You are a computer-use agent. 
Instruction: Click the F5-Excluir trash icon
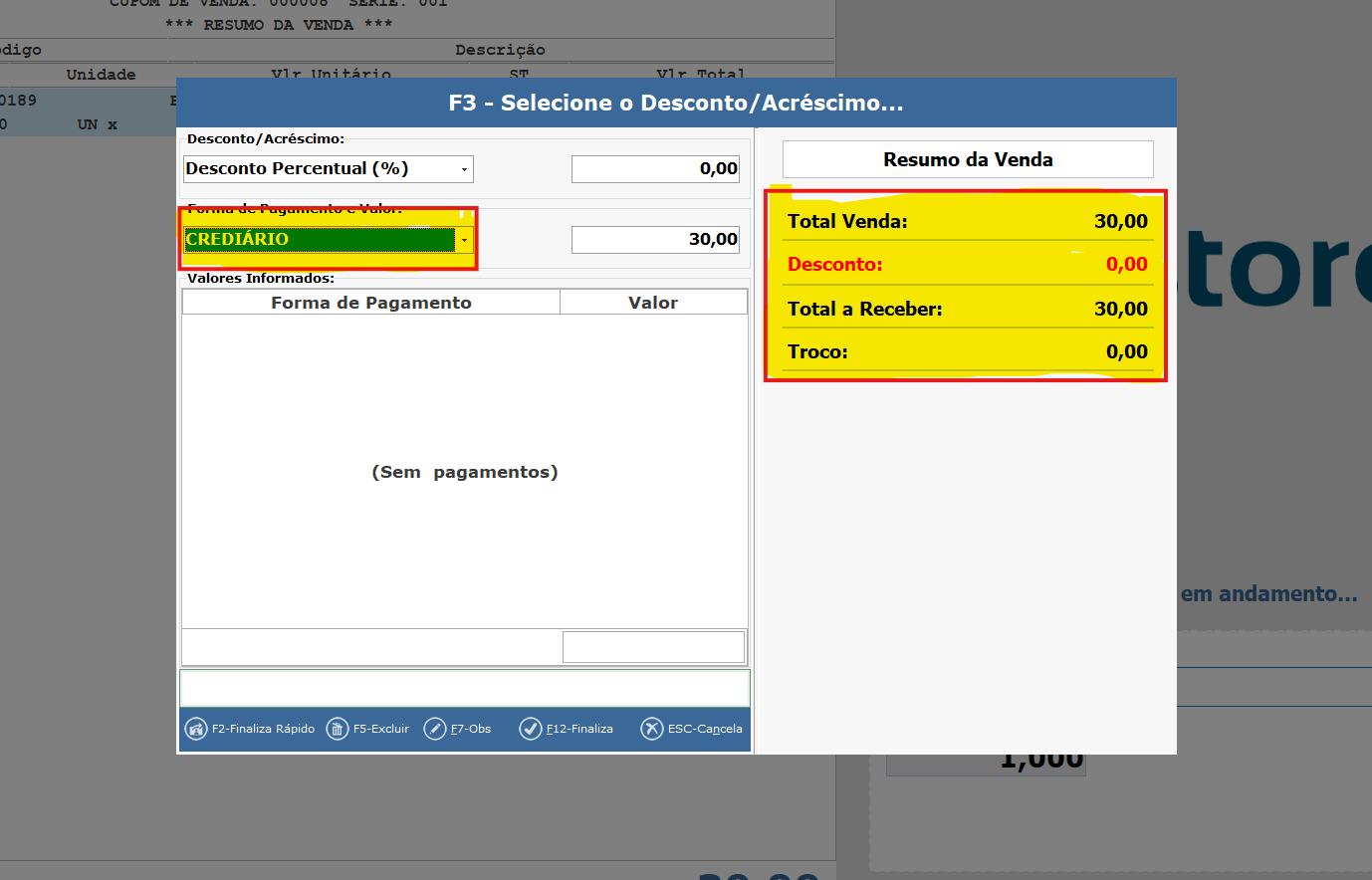point(338,729)
